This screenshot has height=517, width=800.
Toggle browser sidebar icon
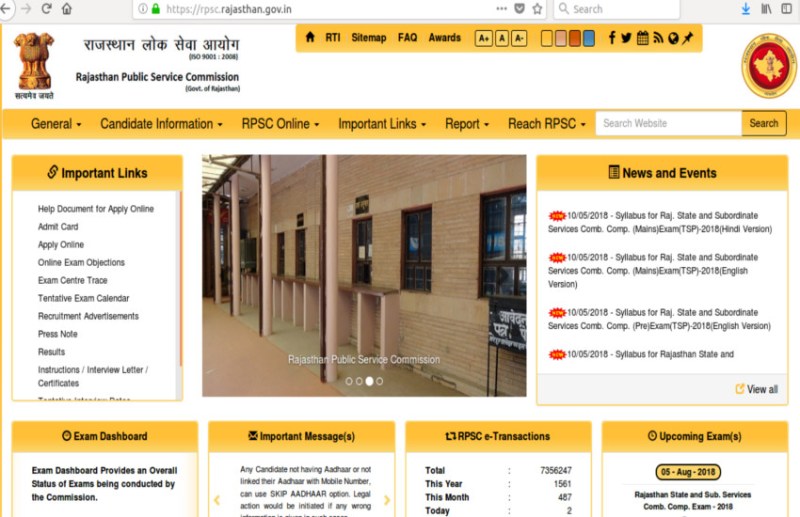(787, 9)
